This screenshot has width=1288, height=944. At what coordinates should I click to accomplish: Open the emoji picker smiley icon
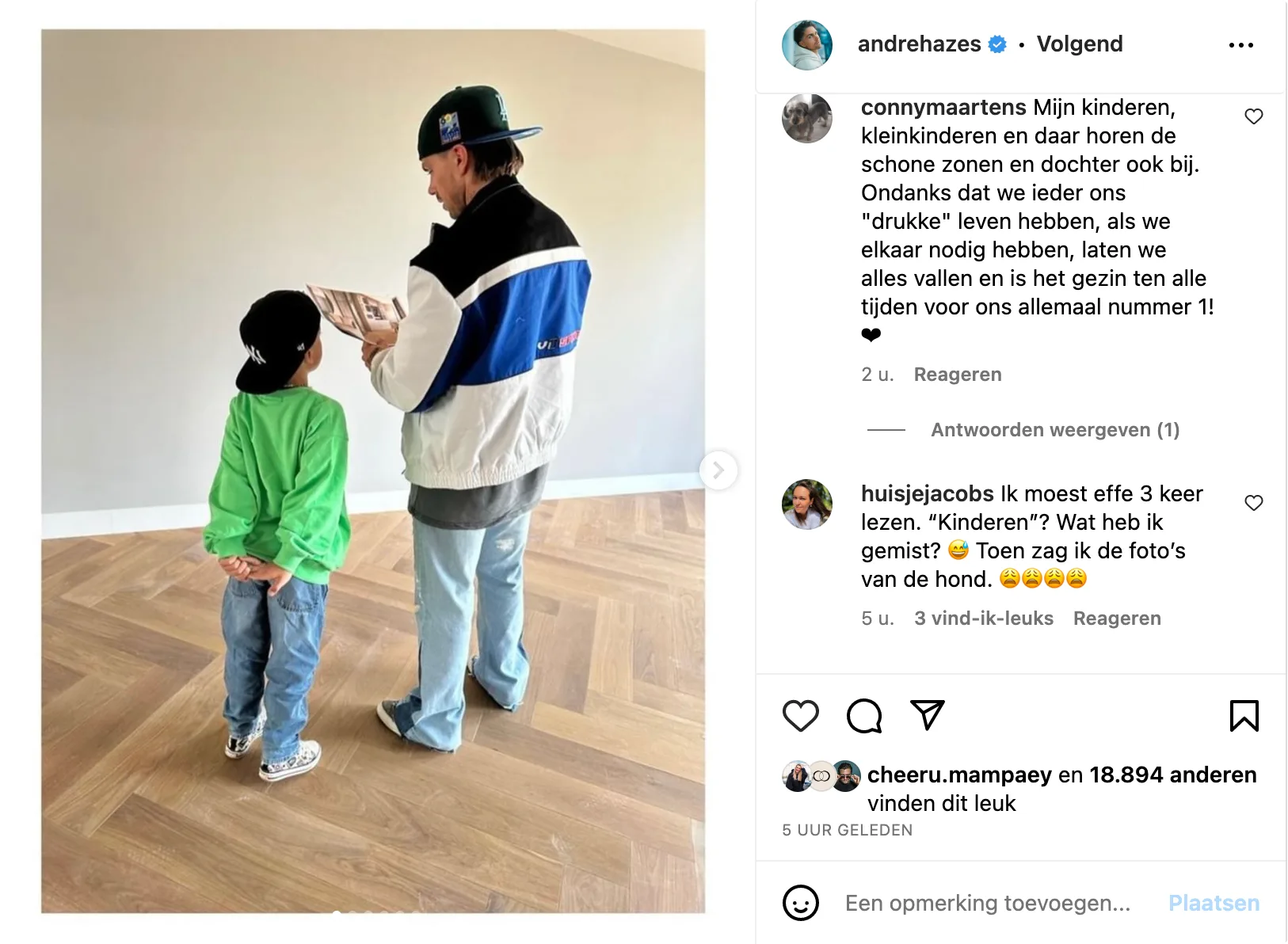click(800, 903)
